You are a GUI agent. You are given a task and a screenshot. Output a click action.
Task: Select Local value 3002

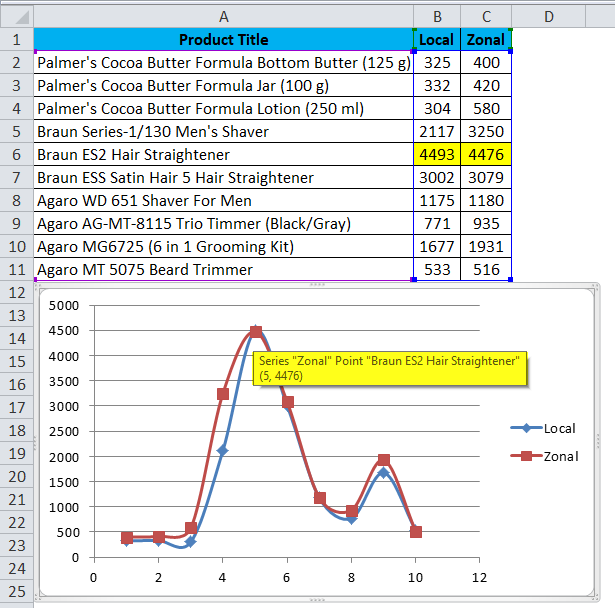[x=437, y=178]
